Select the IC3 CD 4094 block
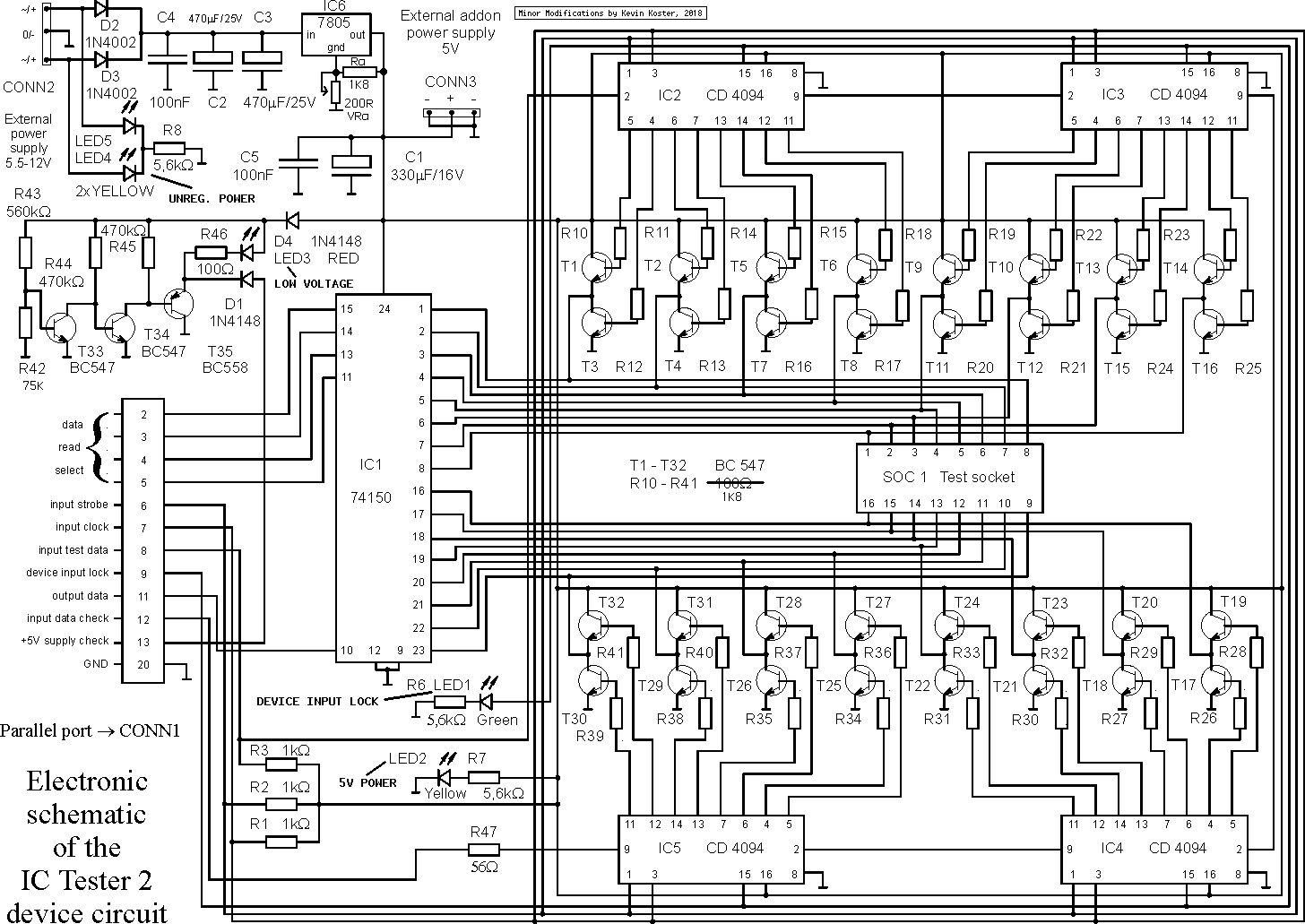The image size is (1305, 924). 1154,97
